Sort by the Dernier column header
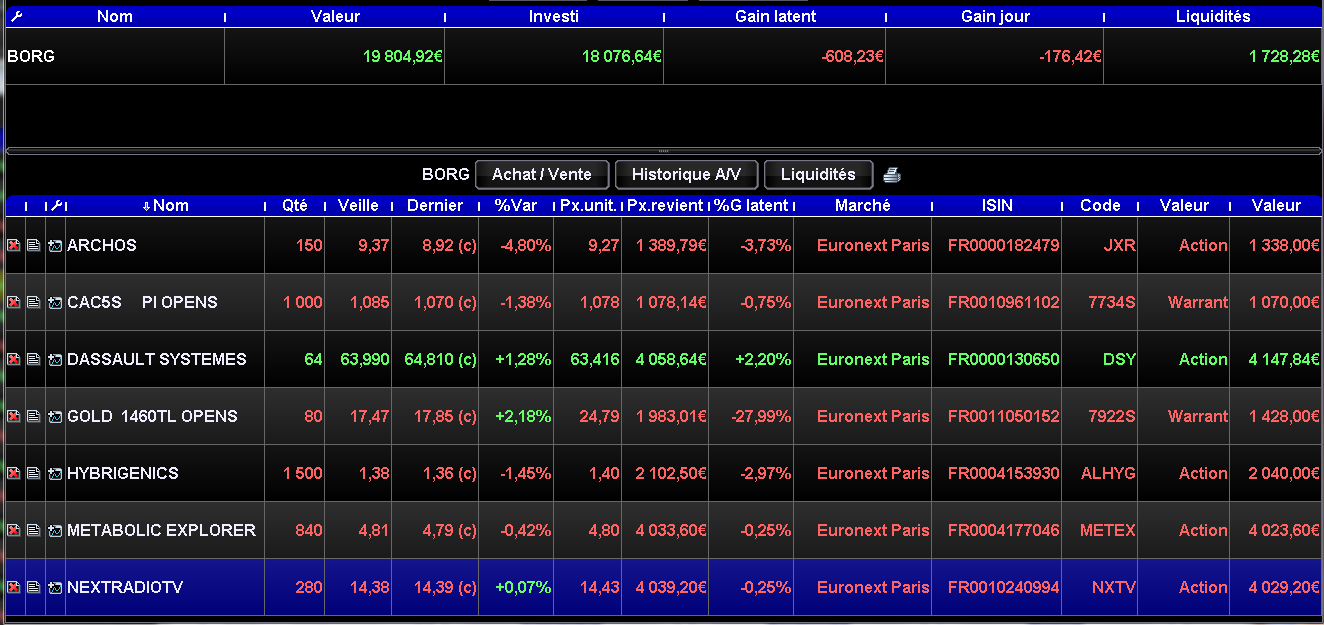 pyautogui.click(x=435, y=205)
